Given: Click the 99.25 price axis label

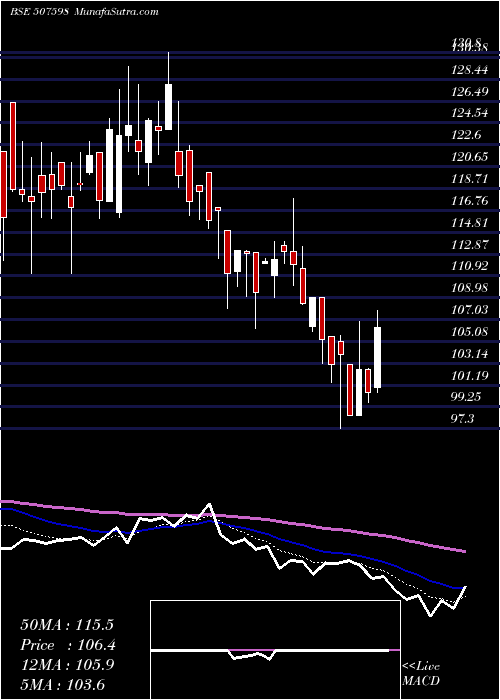Looking at the screenshot, I should tap(467, 397).
